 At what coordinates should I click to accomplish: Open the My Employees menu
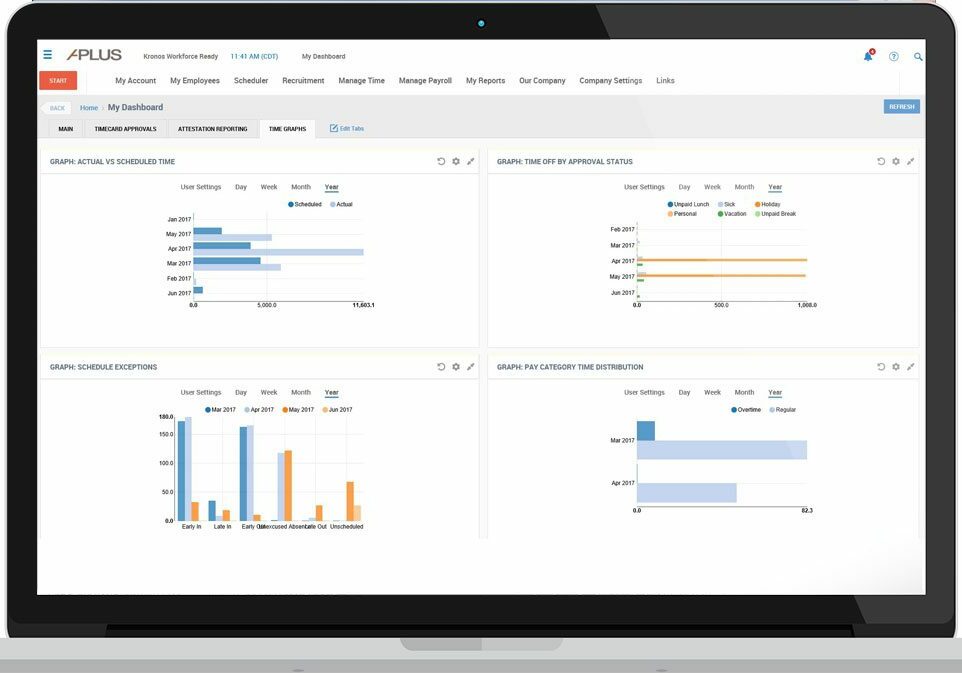[194, 80]
